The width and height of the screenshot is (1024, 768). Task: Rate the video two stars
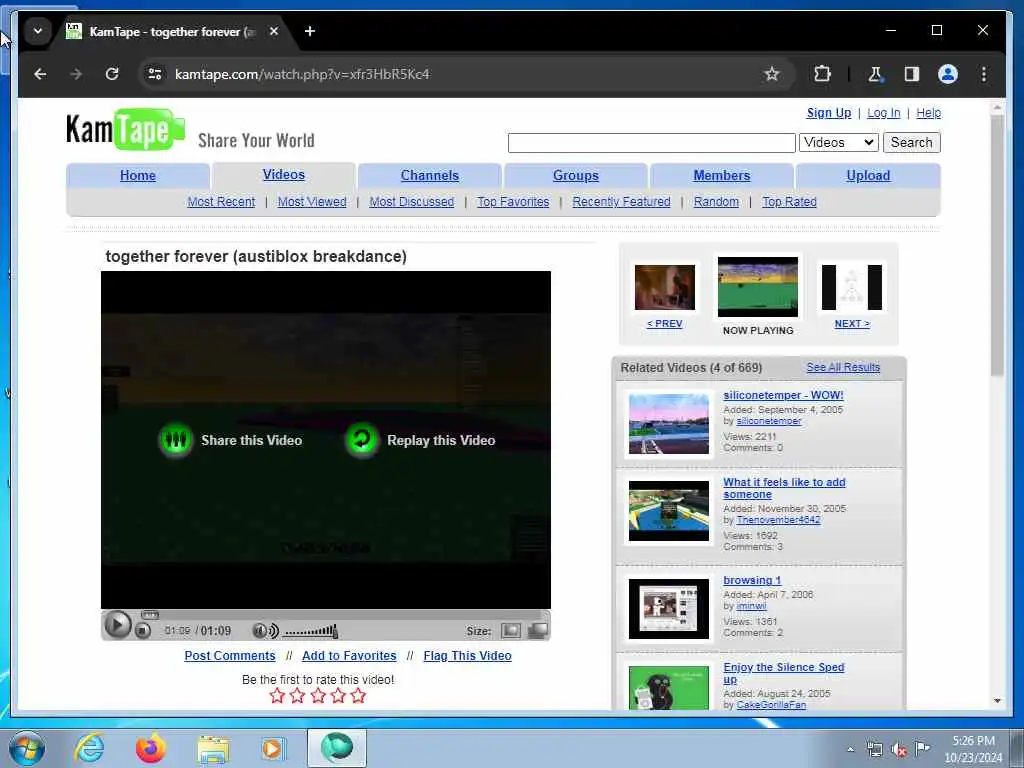[297, 696]
